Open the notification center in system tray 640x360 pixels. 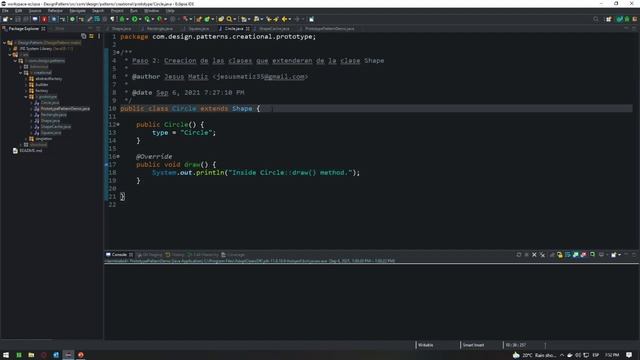629,355
